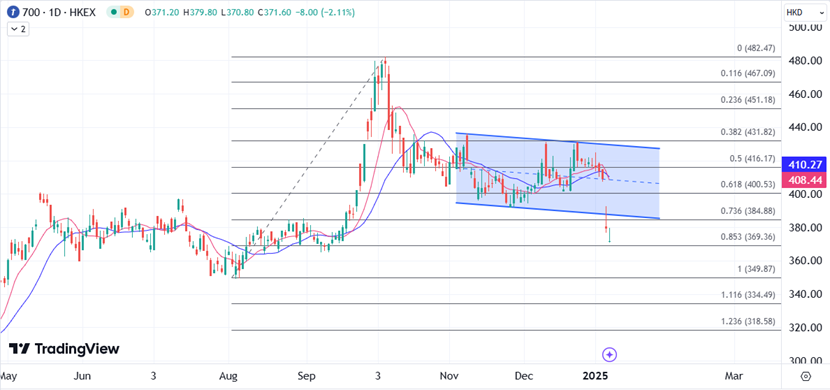Click the 340.00 price scale label
Viewport: 830px width, 390px height.
(x=804, y=295)
